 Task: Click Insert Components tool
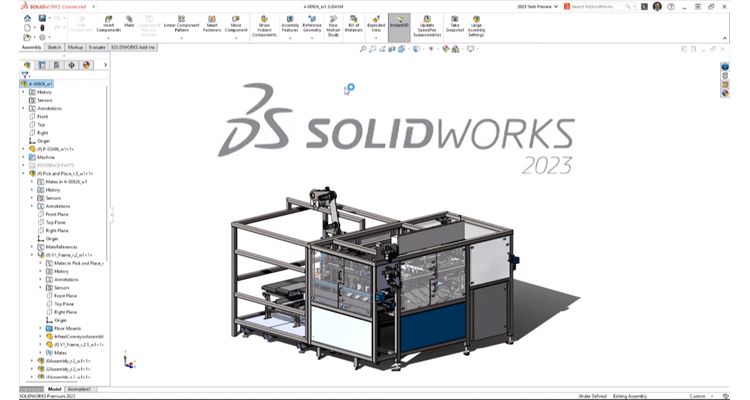tap(109, 24)
